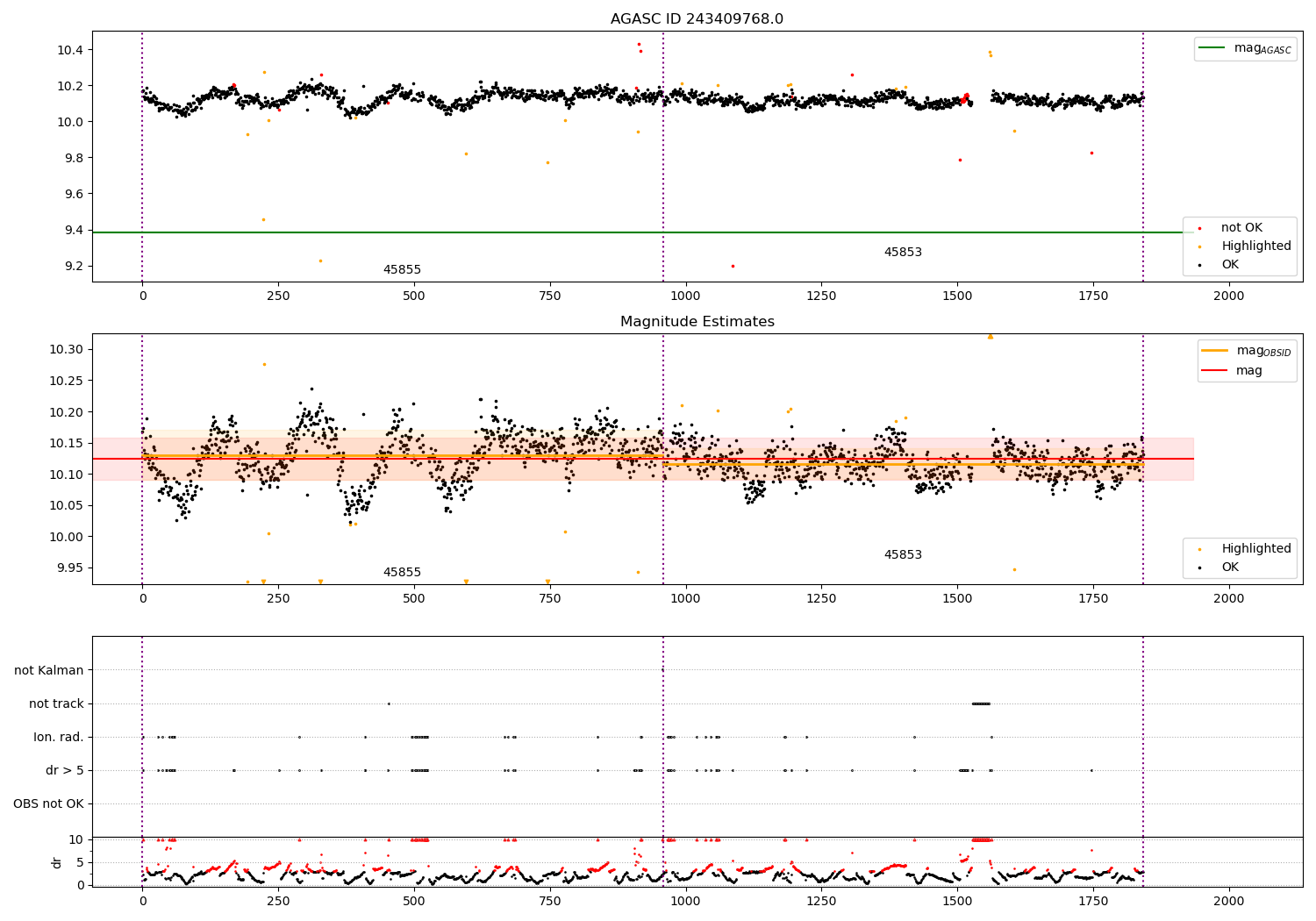The image size is (1316, 921).
Task: Click the '5' tick on the dr axis
Action: coord(81,862)
